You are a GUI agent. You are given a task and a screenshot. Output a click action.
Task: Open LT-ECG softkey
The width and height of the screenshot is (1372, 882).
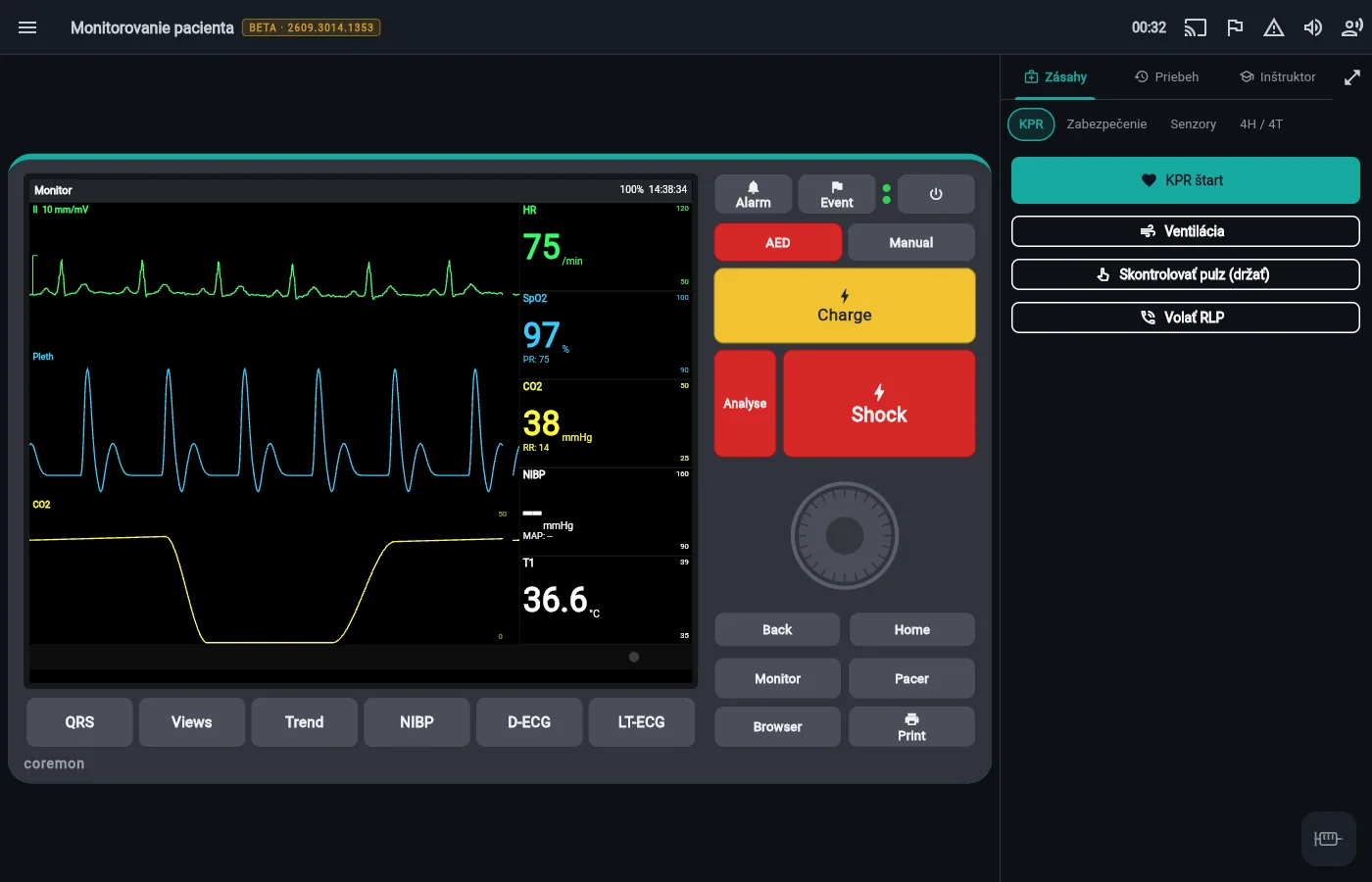[642, 722]
